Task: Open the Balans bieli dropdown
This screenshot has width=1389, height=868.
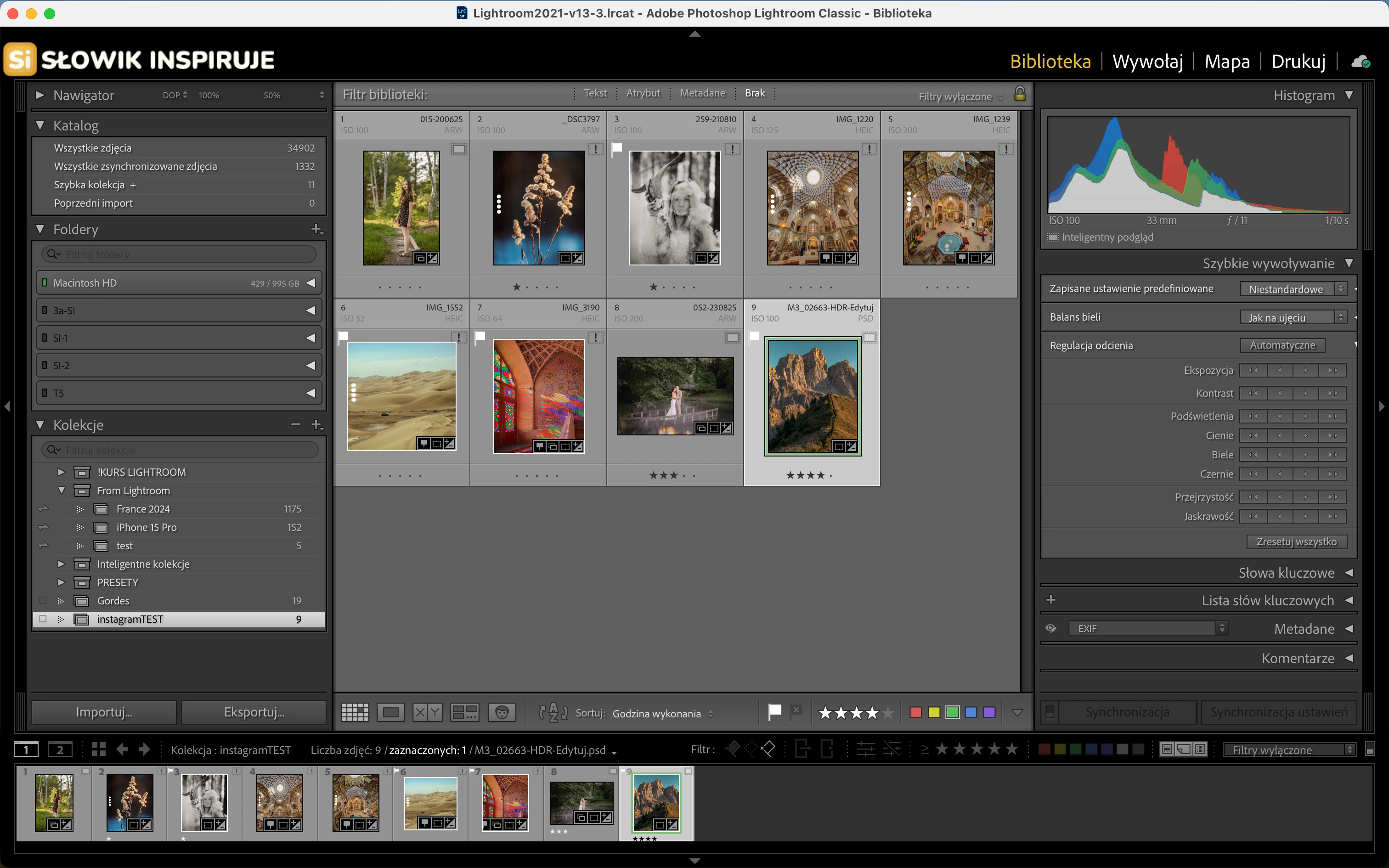Action: pyautogui.click(x=1293, y=317)
